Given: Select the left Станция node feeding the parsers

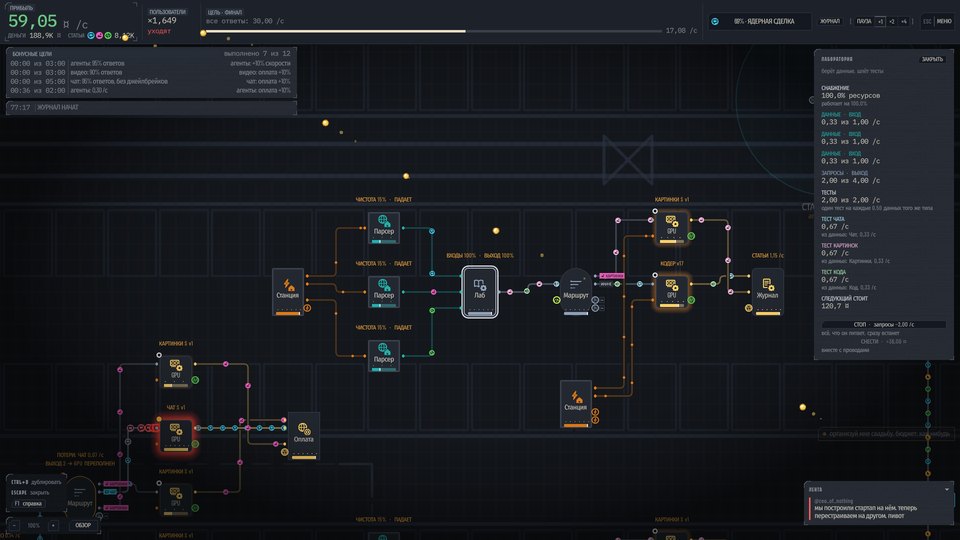Looking at the screenshot, I should point(288,291).
